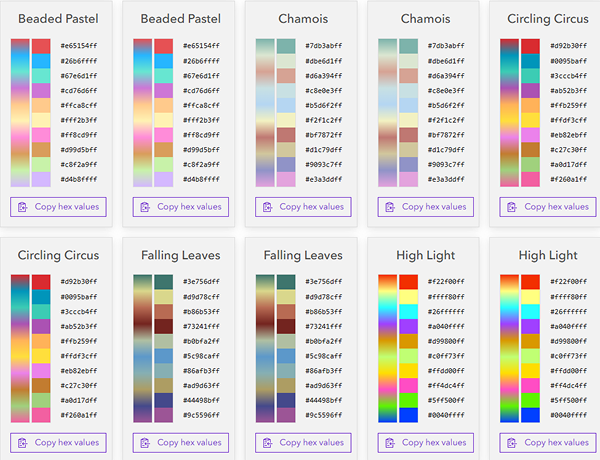Pick purple #cd76d6ff swatch in second Beaded Pastel
600x460 pixels.
coord(164,91)
